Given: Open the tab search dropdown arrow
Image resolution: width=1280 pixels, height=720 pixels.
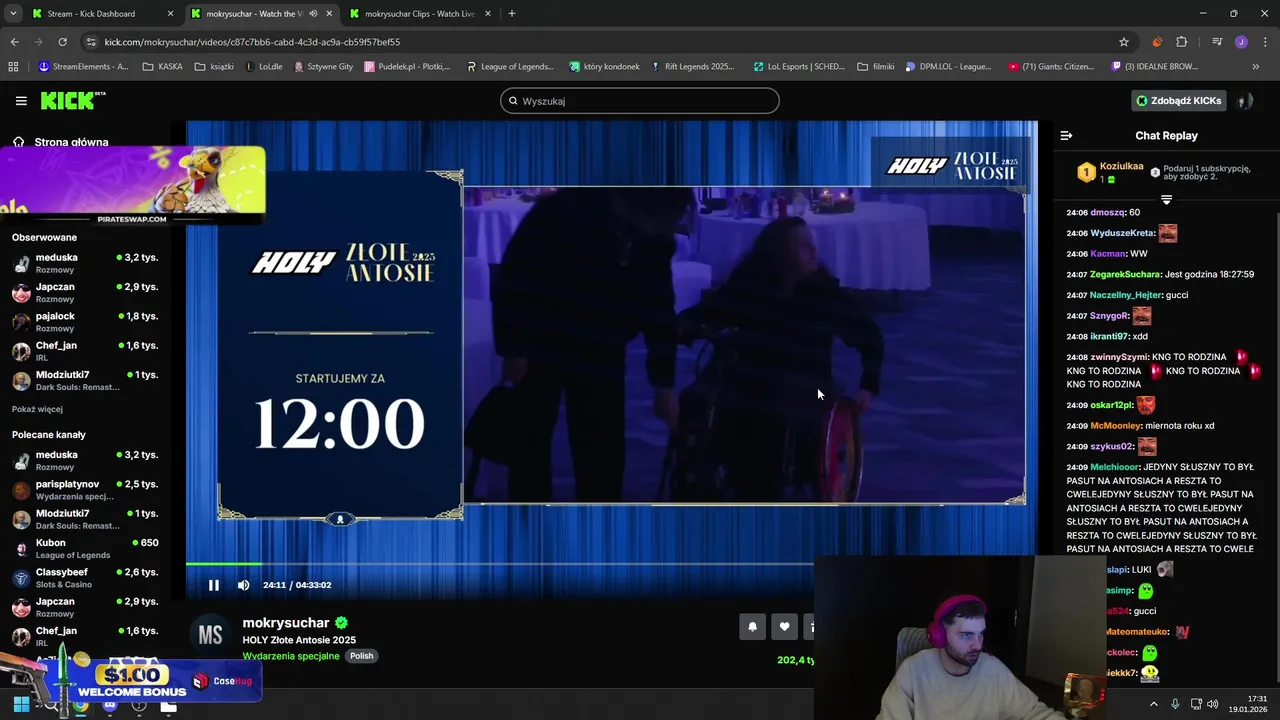Looking at the screenshot, I should [x=13, y=13].
